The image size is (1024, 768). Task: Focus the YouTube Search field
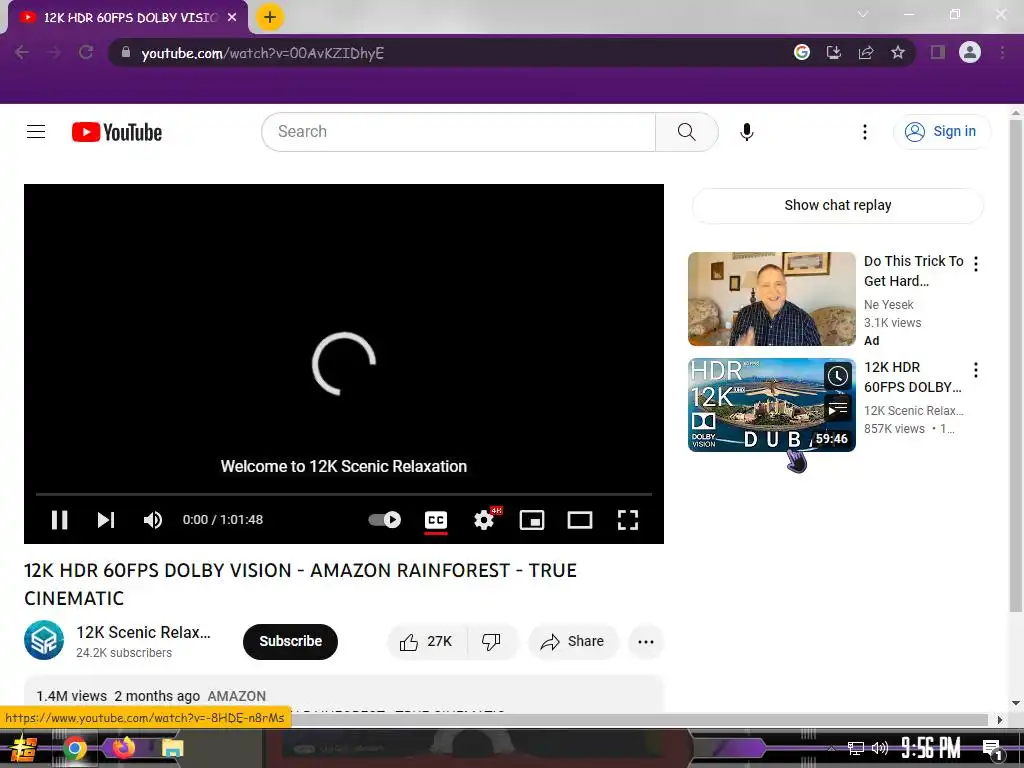coord(458,132)
